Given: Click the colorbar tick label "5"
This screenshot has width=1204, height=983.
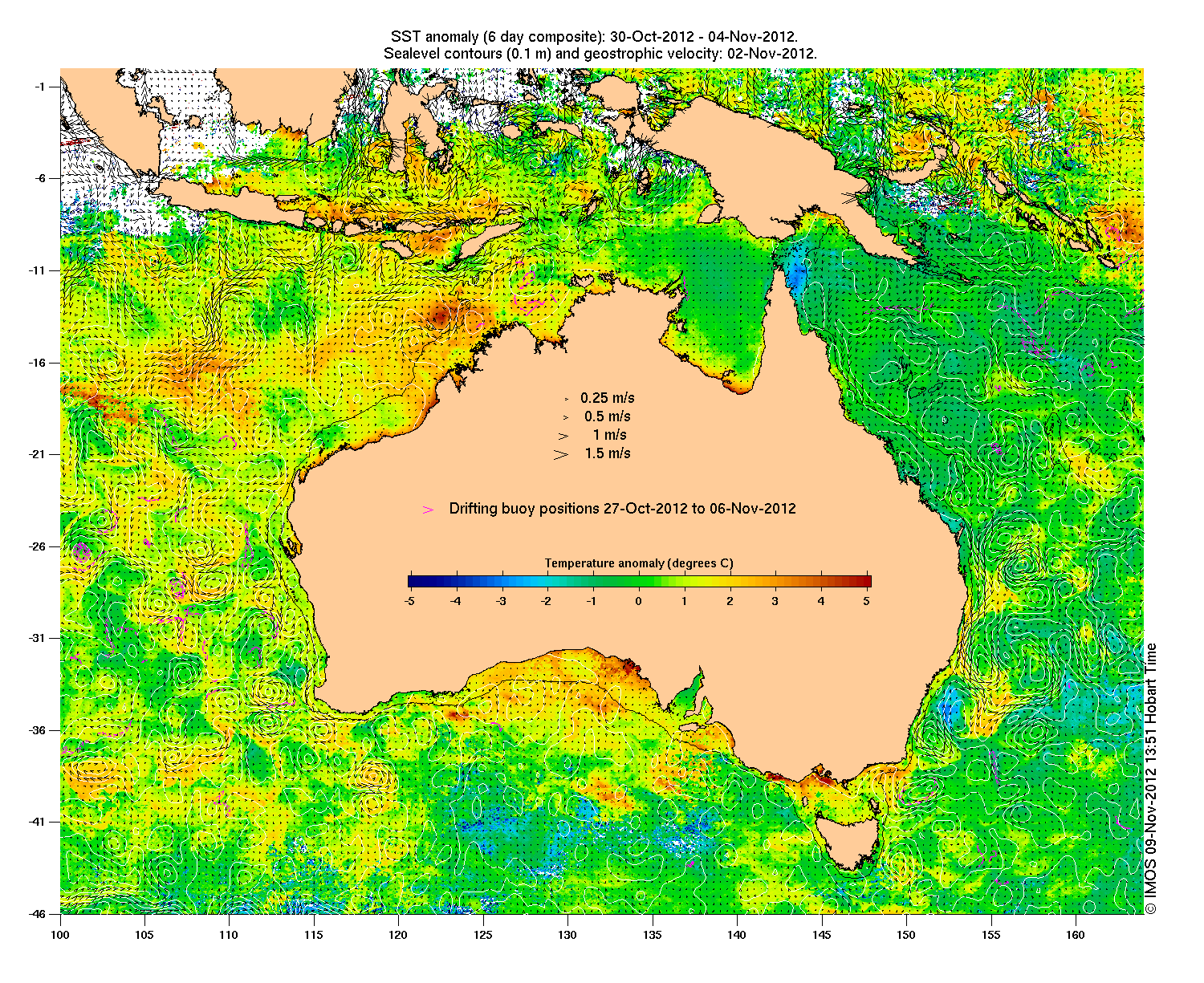Looking at the screenshot, I should pyautogui.click(x=867, y=600).
